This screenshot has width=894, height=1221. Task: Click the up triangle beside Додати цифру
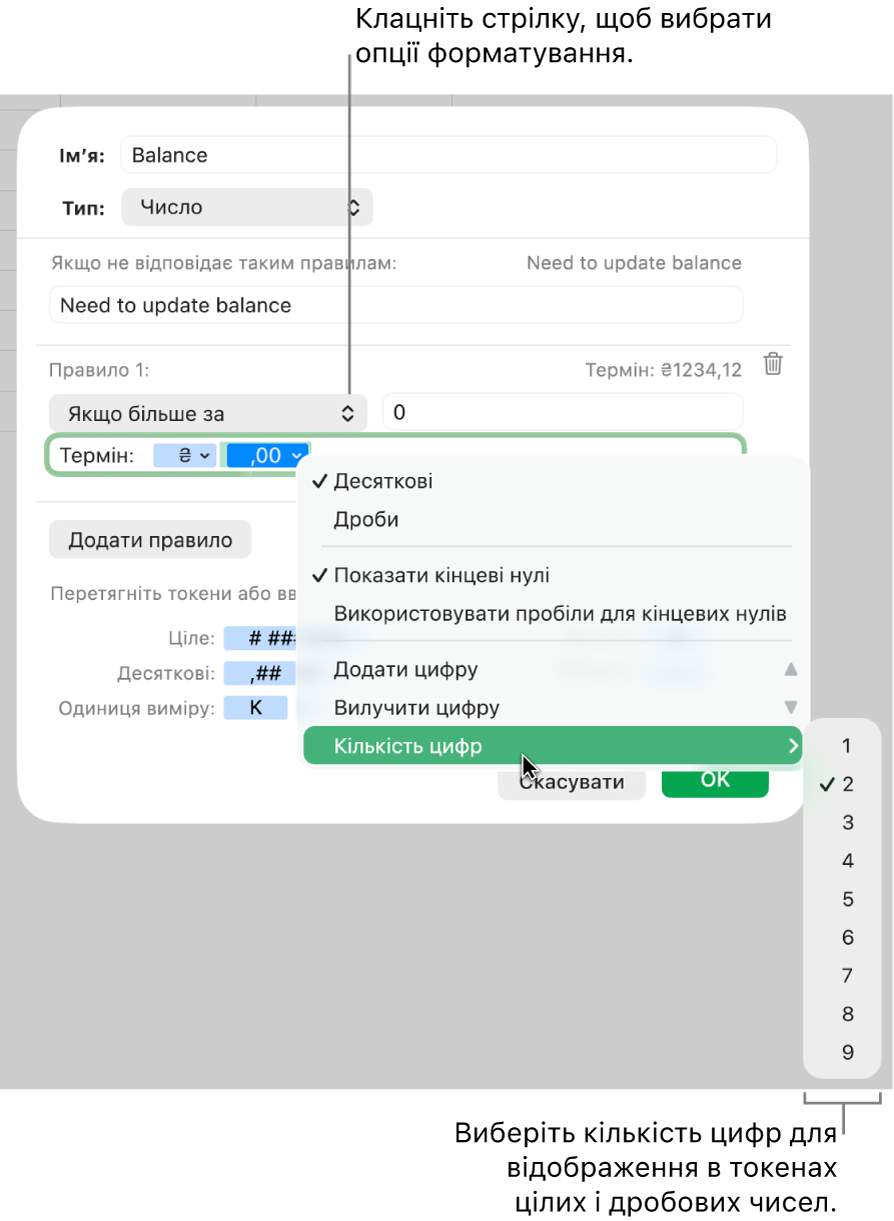point(791,669)
